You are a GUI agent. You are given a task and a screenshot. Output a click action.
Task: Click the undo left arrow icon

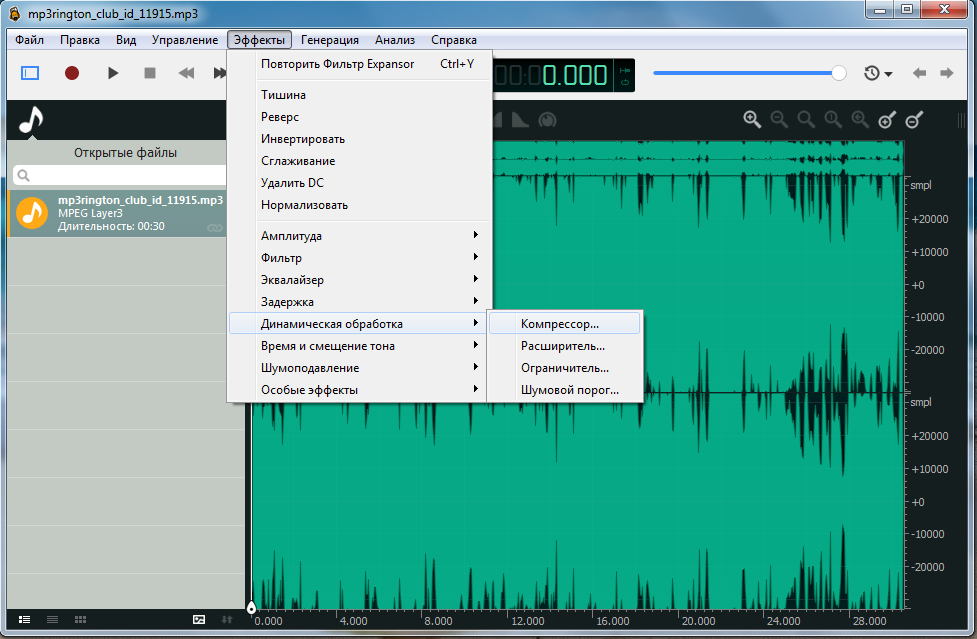919,73
